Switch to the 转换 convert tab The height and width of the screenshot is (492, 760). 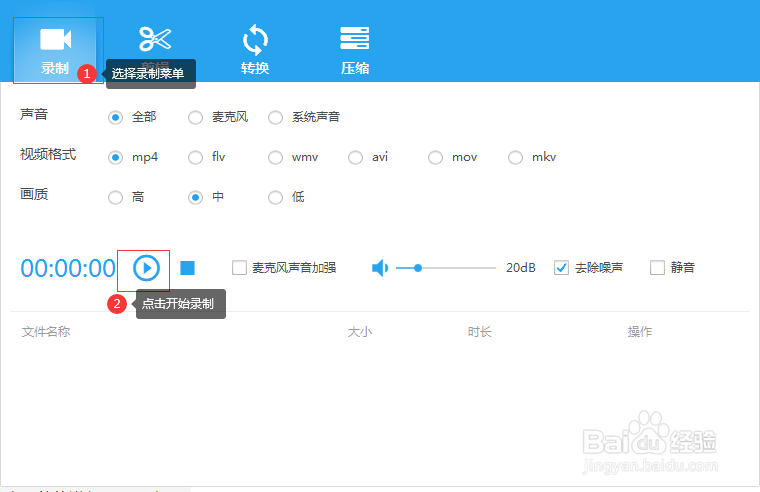[255, 50]
